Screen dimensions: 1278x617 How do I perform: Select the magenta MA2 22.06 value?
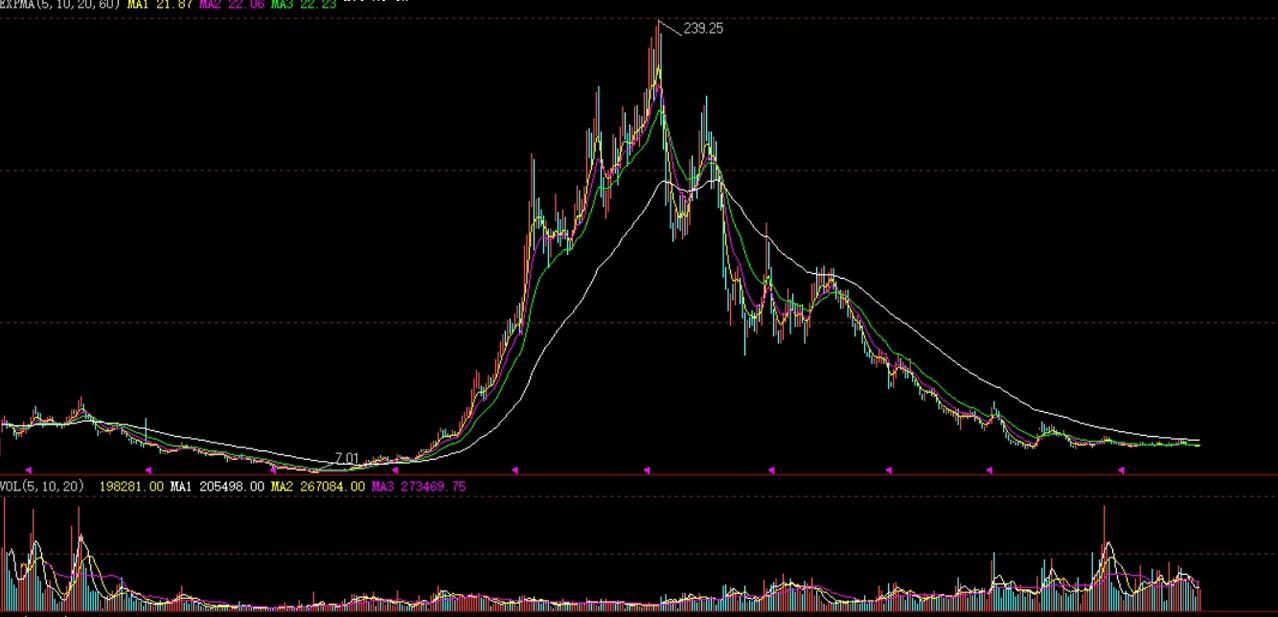click(x=231, y=4)
